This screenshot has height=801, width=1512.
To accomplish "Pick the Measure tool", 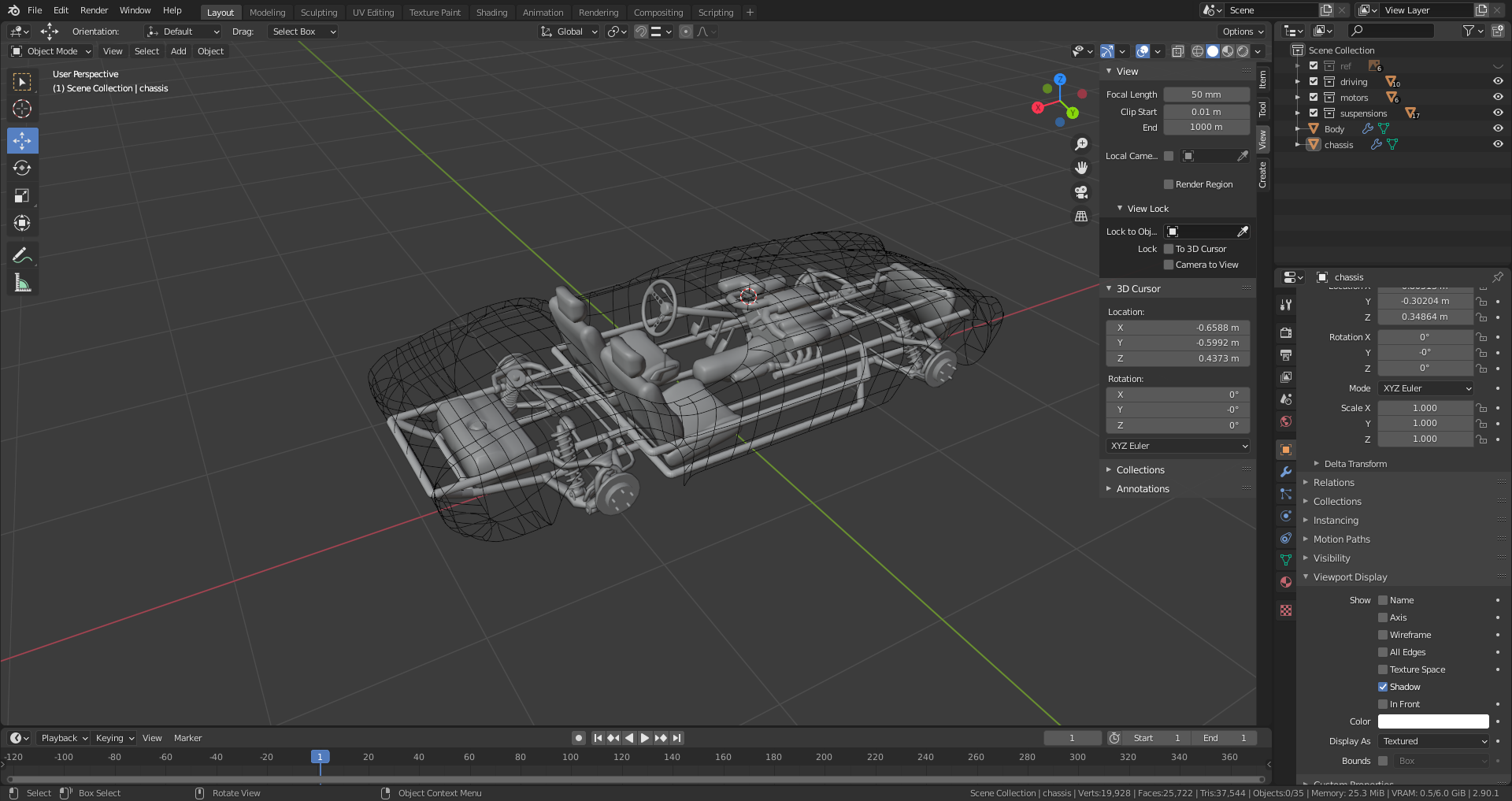I will (22, 283).
